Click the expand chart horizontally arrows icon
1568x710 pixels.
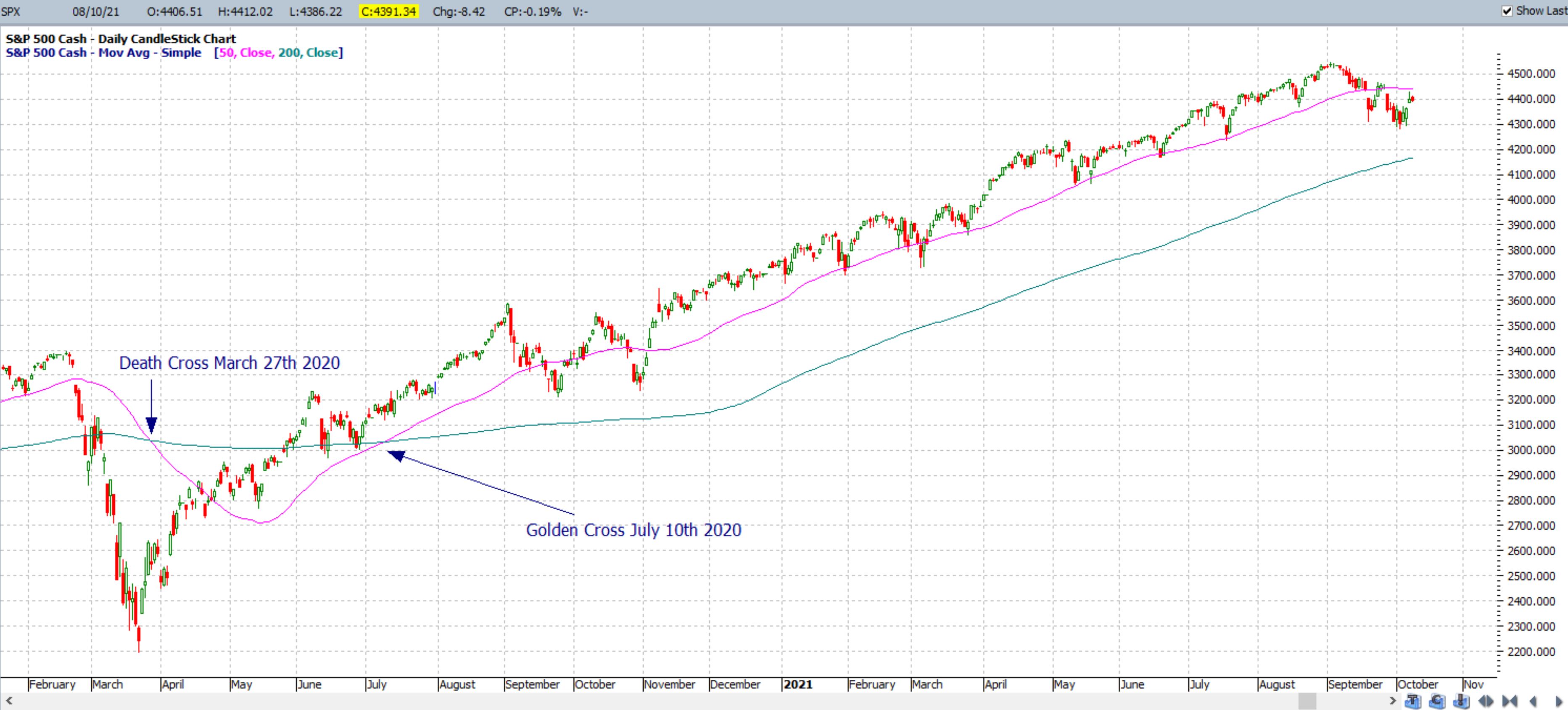(1486, 702)
